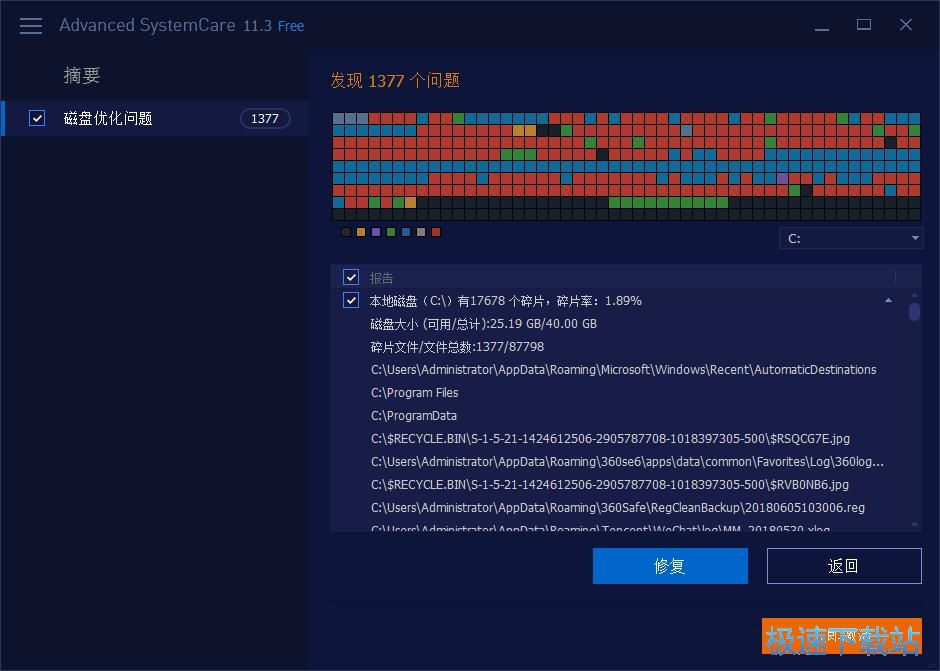The image size is (940, 671).
Task: Maximize the Advanced SystemCare window
Action: point(864,25)
